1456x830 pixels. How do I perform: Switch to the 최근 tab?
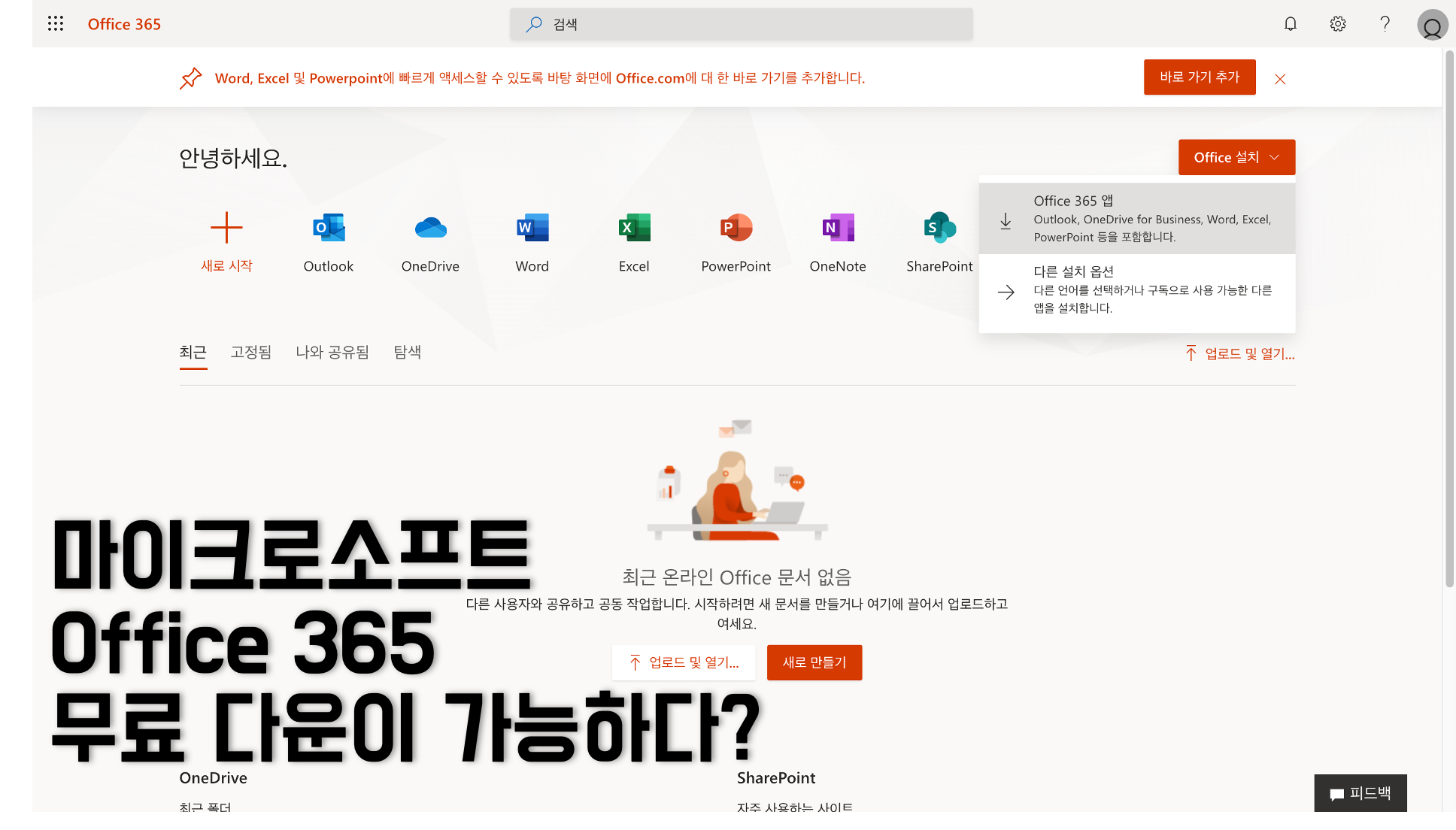(193, 352)
